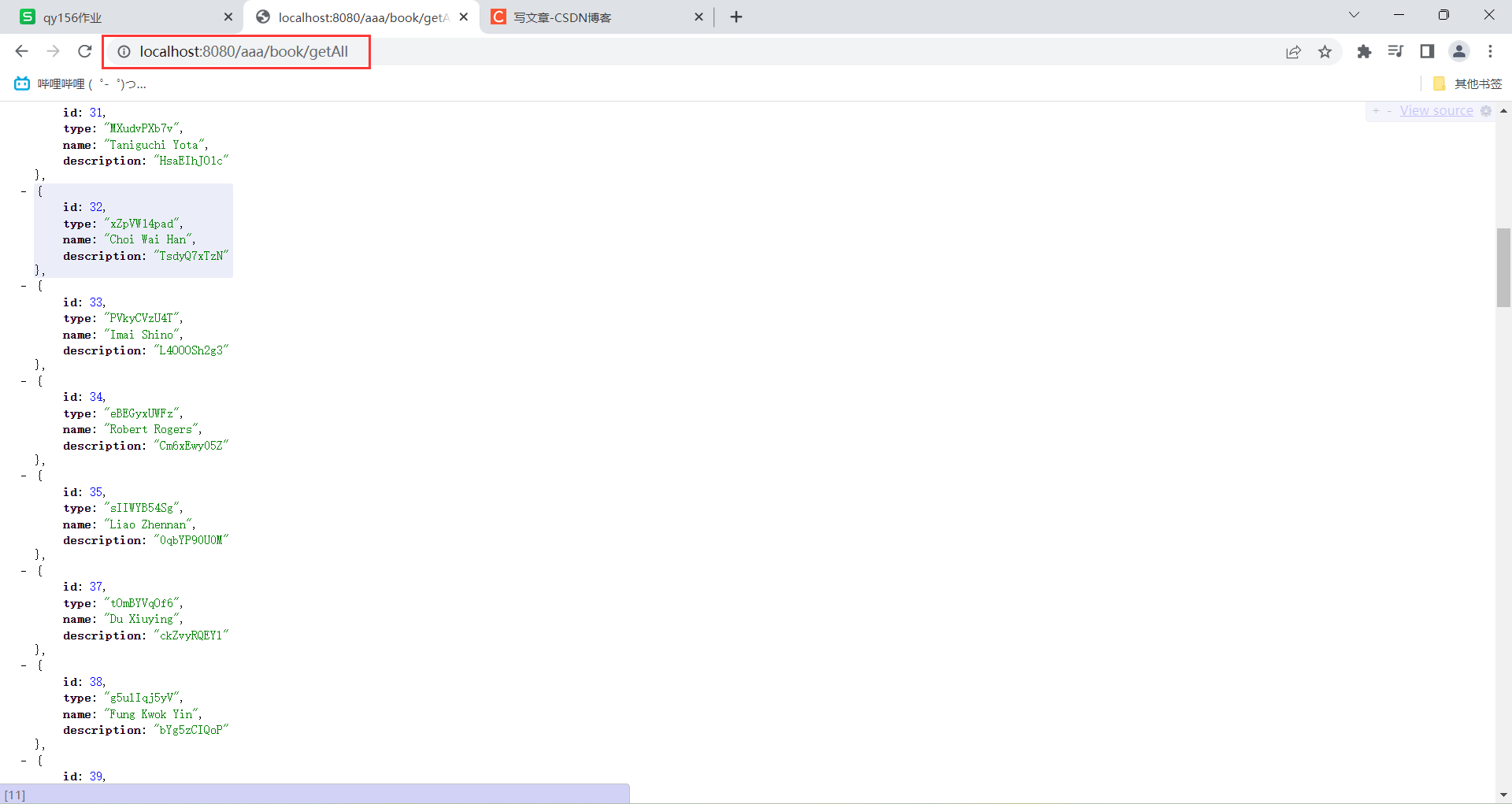Viewport: 1512px width, 804px height.
Task: Open the browser extensions menu
Action: 1364,51
